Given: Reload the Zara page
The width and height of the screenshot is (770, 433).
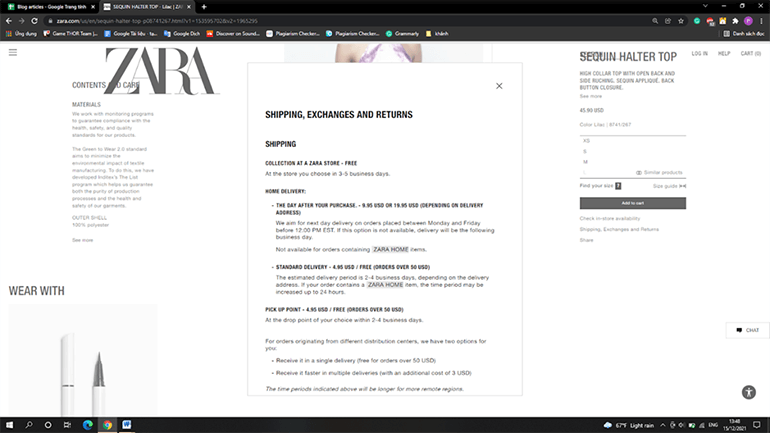Looking at the screenshot, I should click(34, 21).
